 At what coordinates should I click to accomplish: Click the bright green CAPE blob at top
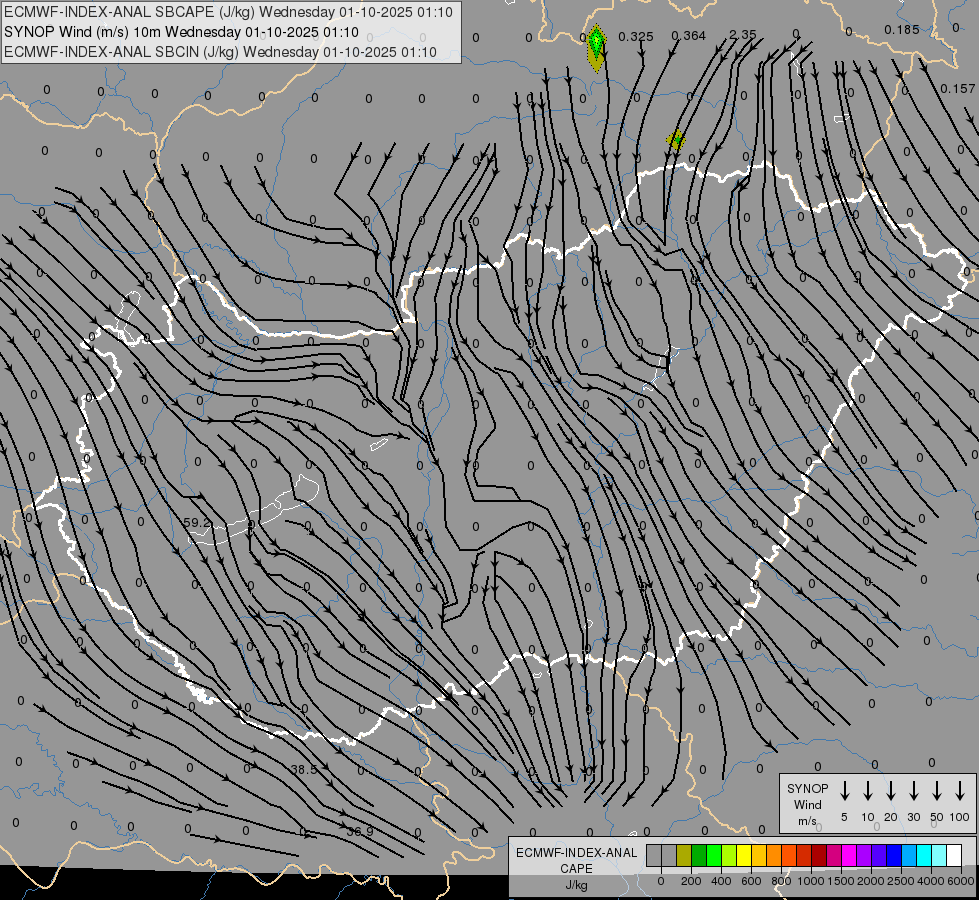[x=596, y=43]
